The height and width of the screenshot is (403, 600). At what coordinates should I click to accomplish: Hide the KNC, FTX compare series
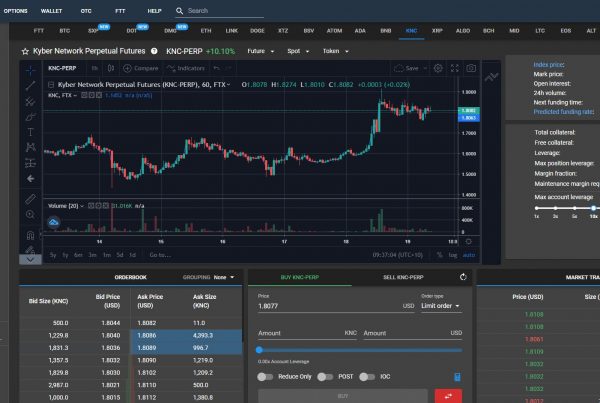click(85, 95)
